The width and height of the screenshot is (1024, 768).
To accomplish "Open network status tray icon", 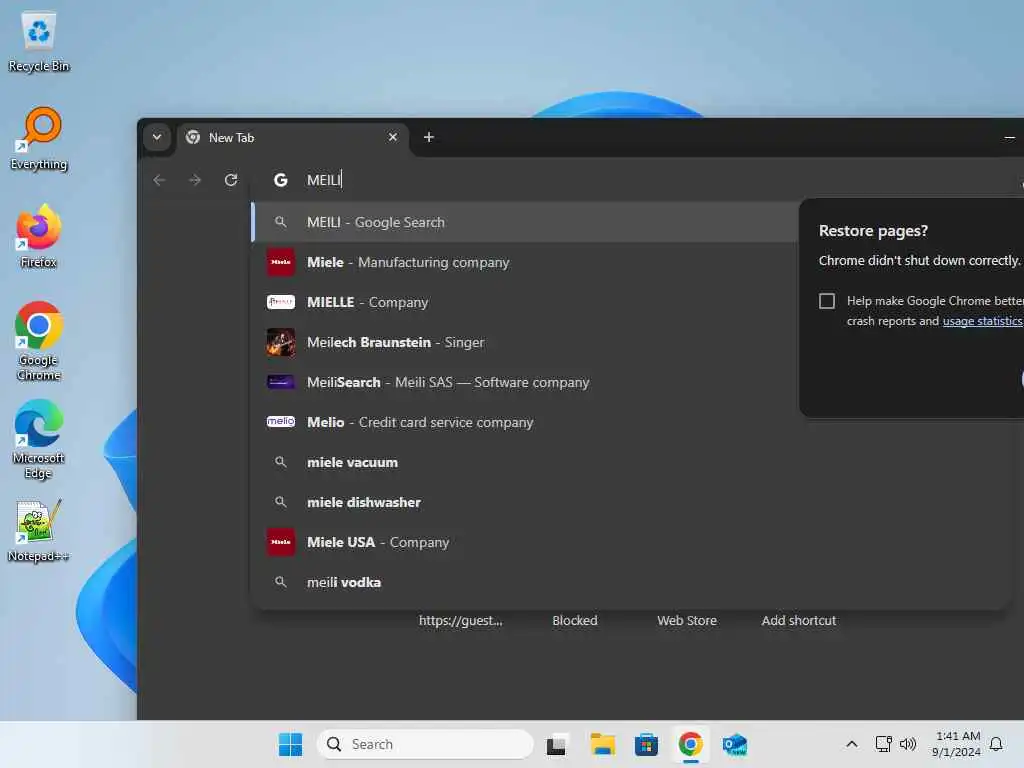I will coord(884,744).
